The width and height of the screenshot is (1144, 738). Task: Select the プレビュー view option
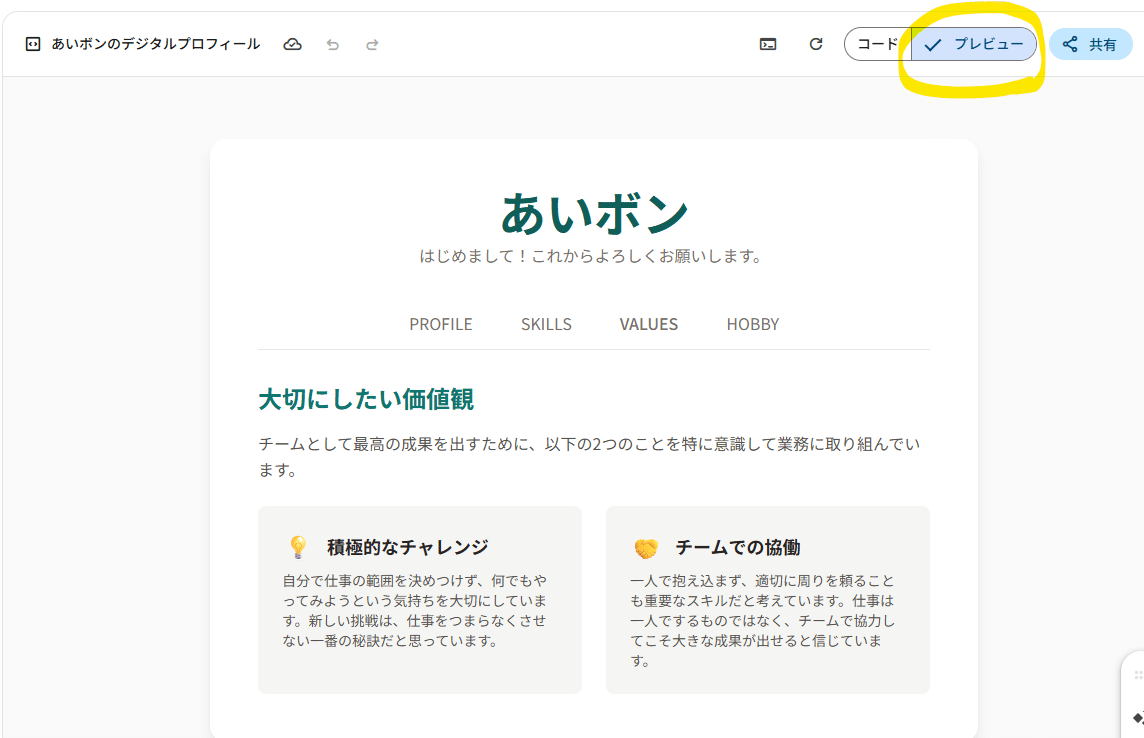click(x=975, y=44)
